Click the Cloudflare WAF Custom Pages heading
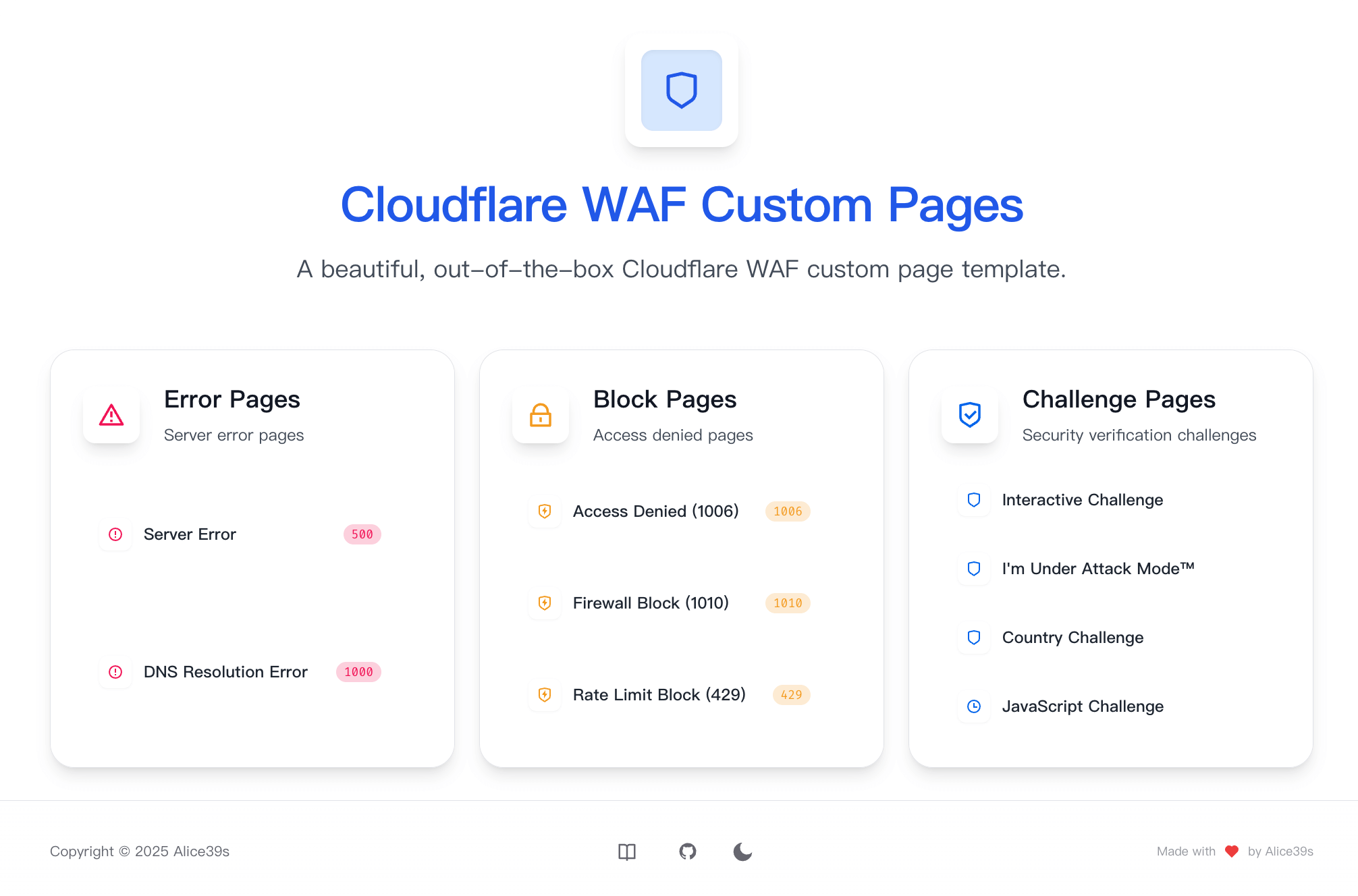Viewport: 1358px width, 896px height. [682, 205]
